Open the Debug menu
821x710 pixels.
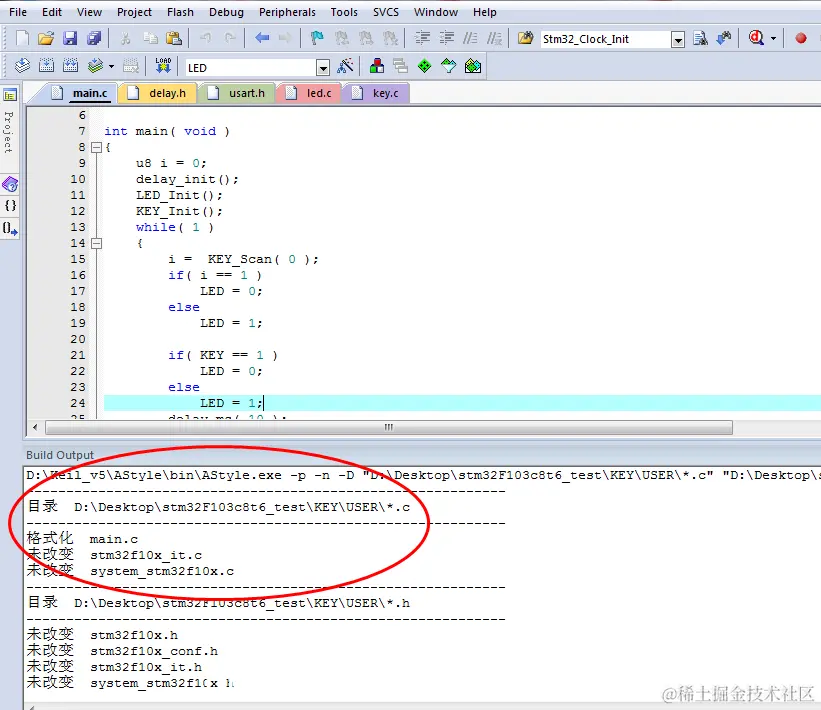click(226, 12)
